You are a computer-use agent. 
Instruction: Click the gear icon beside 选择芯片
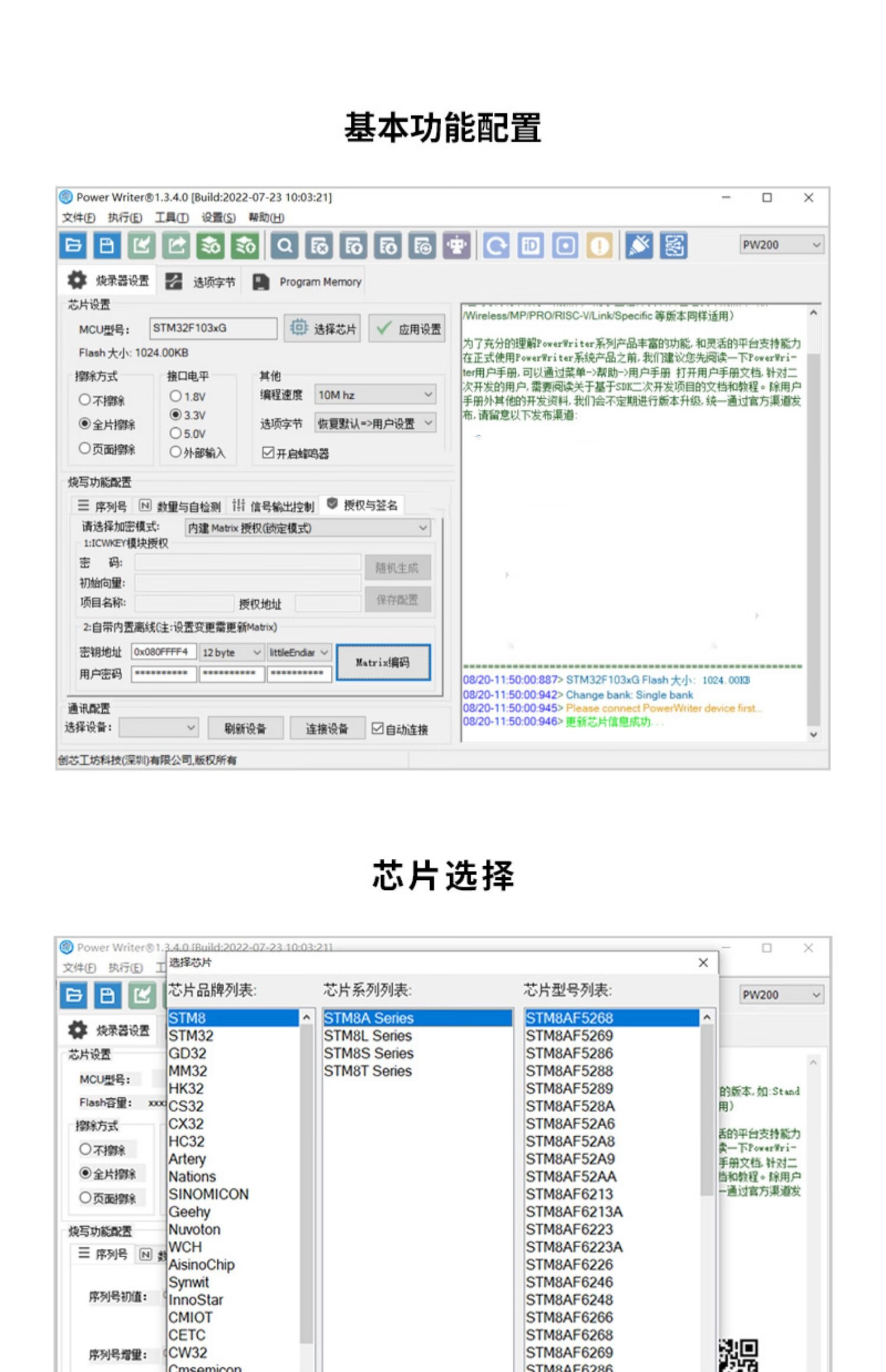coord(299,327)
